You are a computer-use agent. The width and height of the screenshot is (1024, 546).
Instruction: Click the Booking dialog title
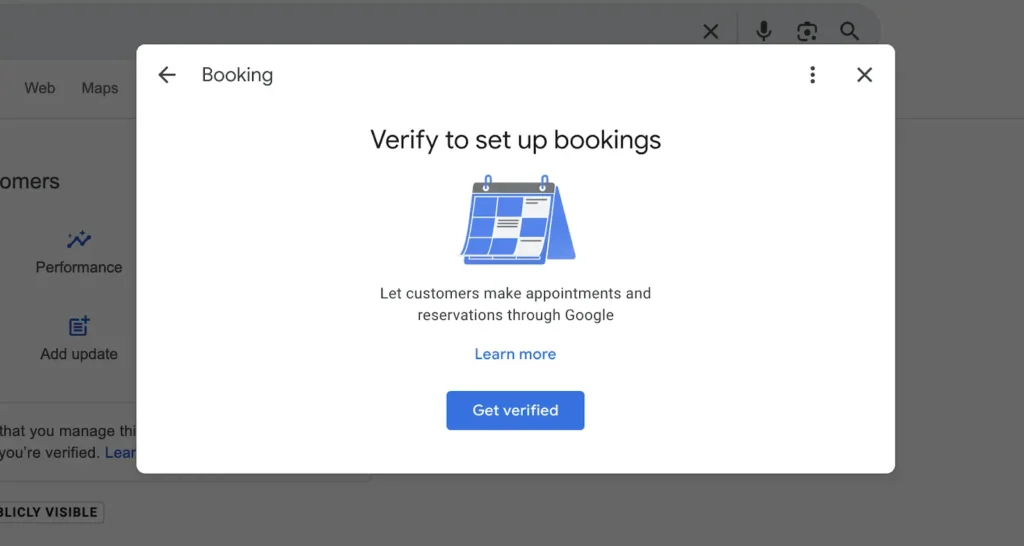click(237, 75)
